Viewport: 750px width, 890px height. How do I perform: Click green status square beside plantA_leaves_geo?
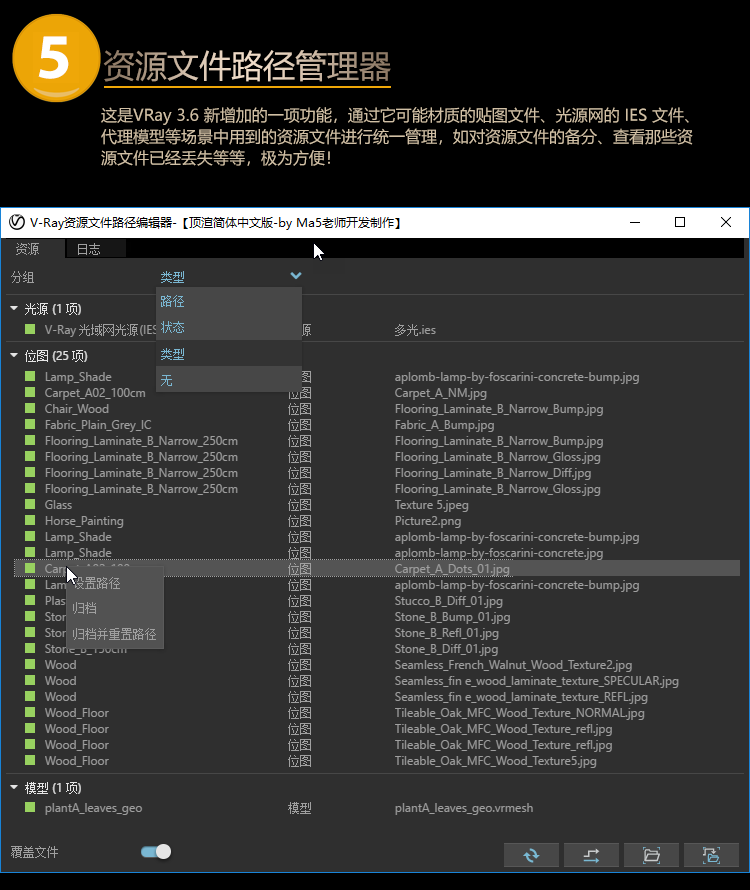(x=30, y=807)
